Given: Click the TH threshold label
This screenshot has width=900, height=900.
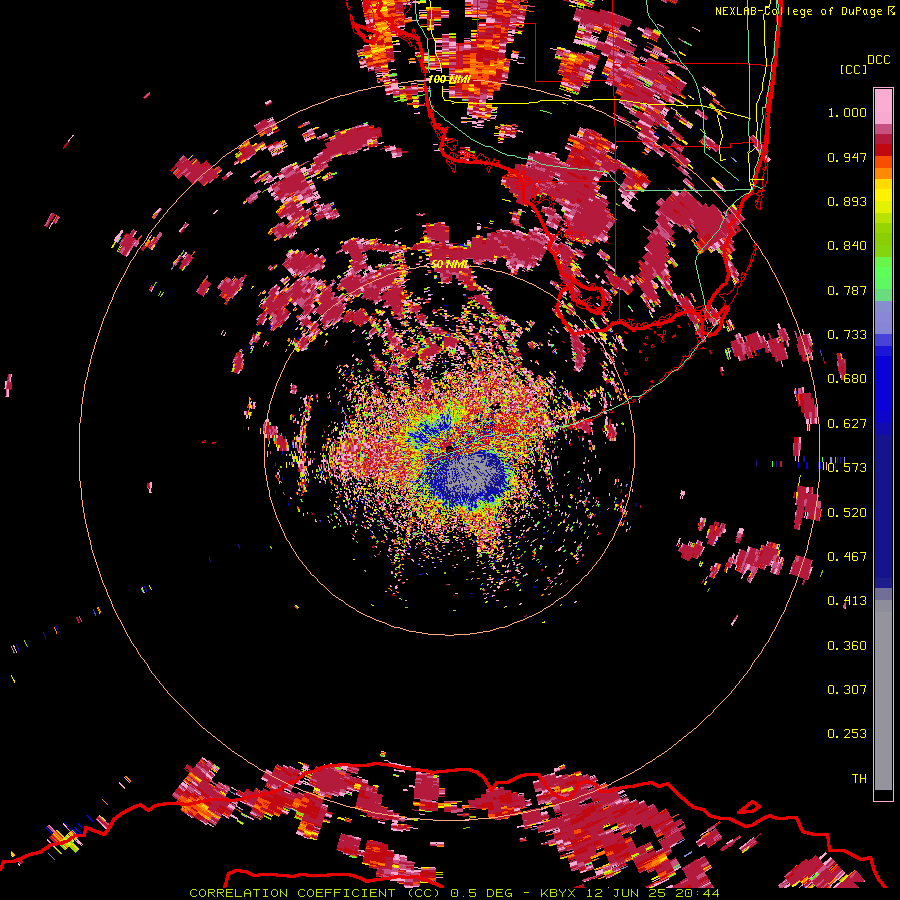Looking at the screenshot, I should click(859, 779).
